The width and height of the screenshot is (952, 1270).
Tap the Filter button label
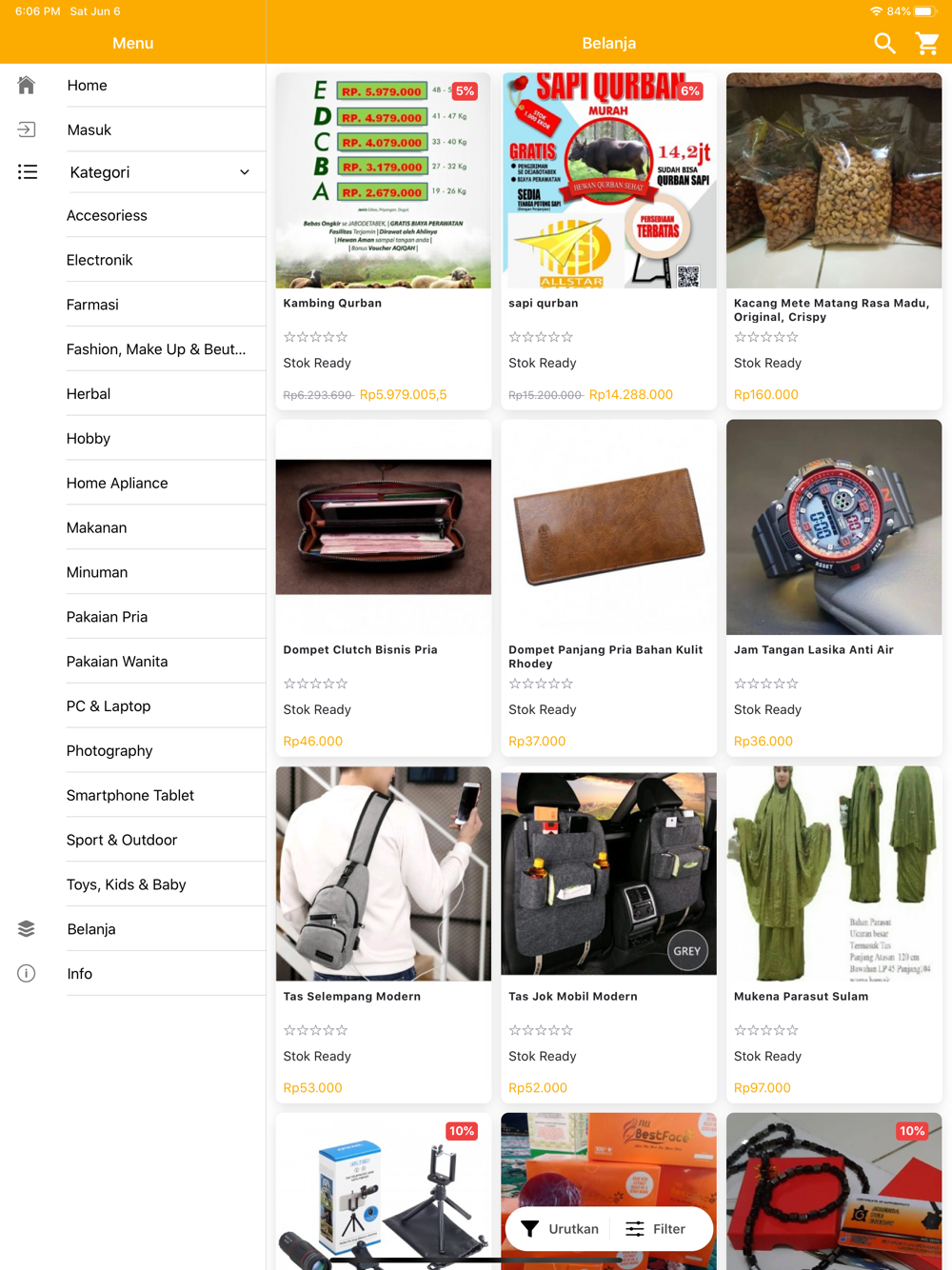(x=669, y=1229)
